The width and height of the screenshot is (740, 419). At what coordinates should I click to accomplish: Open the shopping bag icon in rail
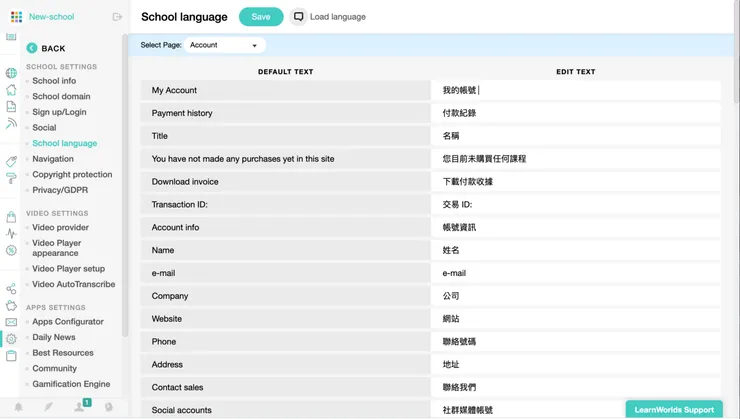[11, 217]
